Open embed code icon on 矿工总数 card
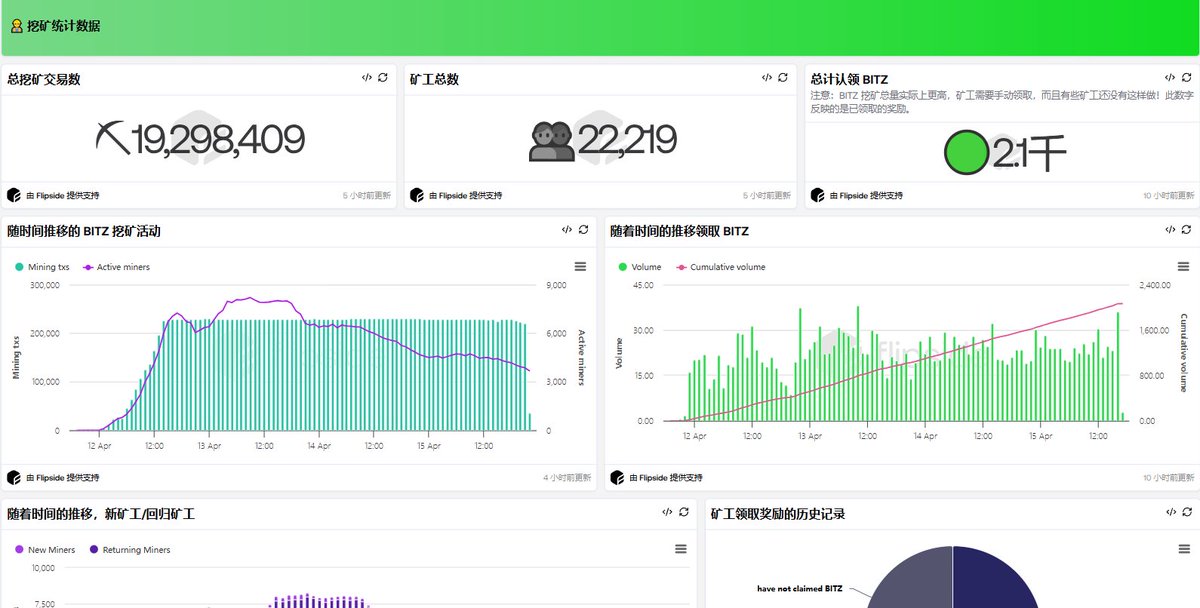Screen dimensions: 1200x608 point(767,78)
